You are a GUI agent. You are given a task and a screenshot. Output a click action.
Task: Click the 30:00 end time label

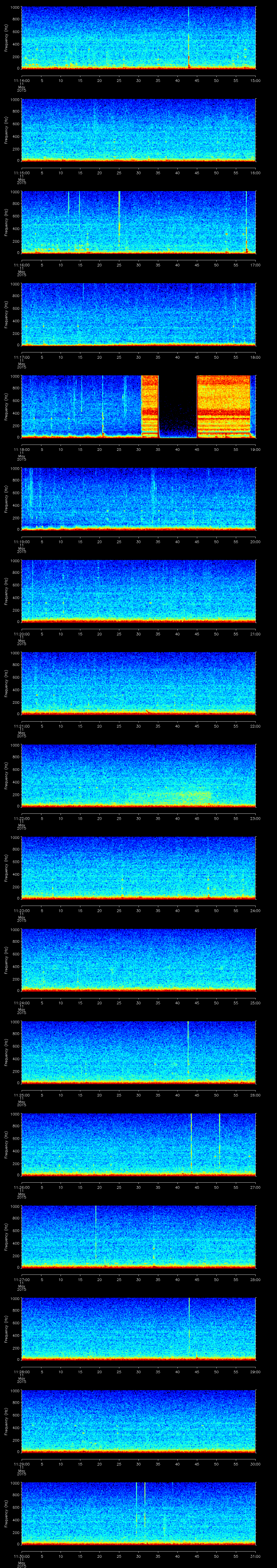(x=255, y=1464)
